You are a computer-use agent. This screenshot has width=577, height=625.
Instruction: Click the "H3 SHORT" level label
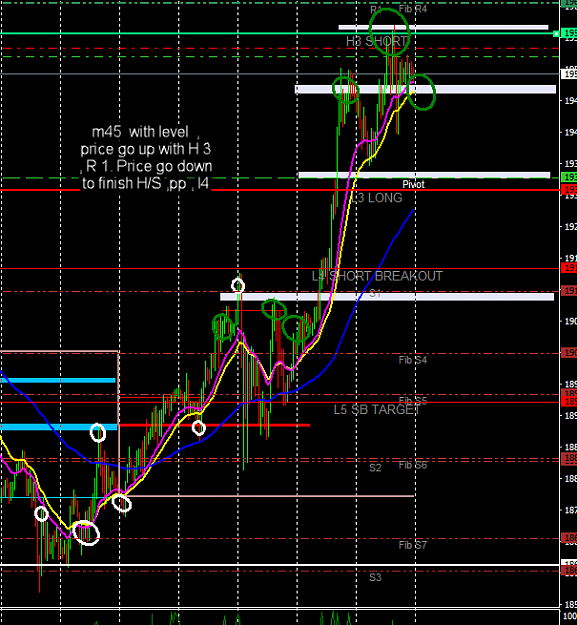pos(377,41)
